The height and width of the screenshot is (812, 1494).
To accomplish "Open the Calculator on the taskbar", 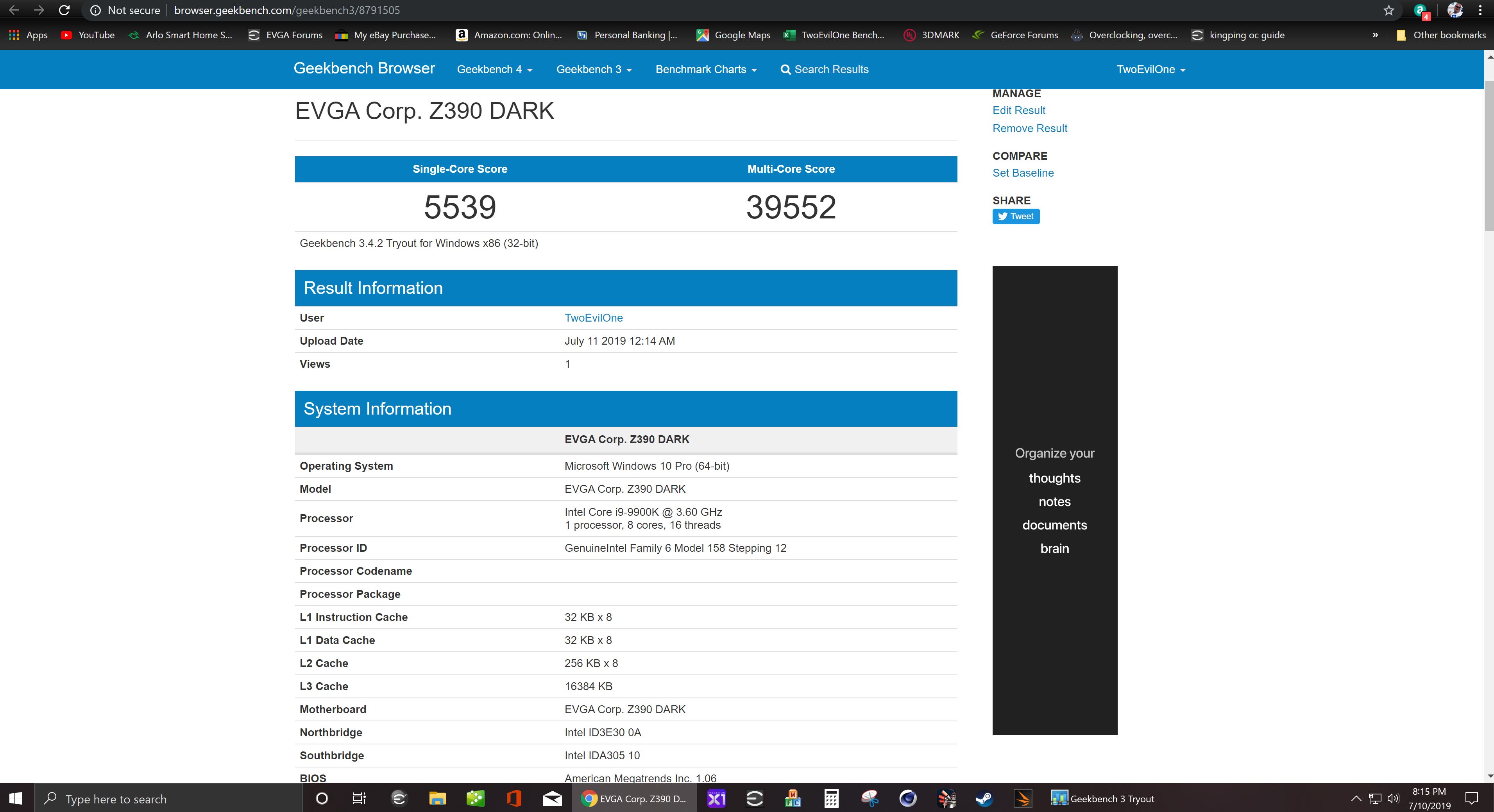I will pyautogui.click(x=831, y=799).
